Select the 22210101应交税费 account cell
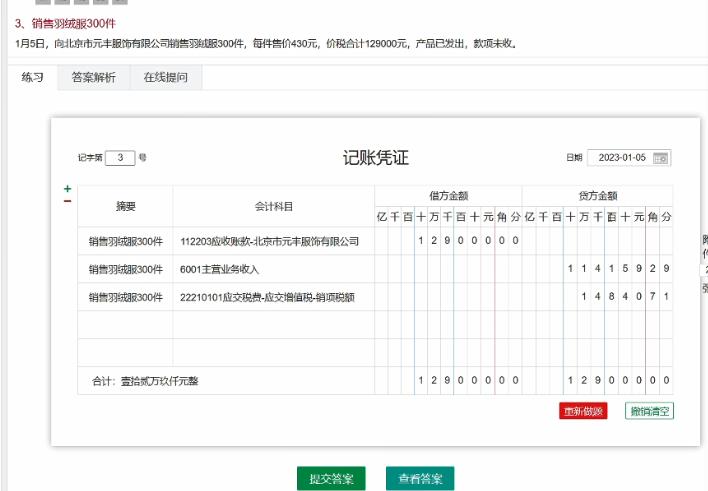Image resolution: width=708 pixels, height=491 pixels. [x=273, y=297]
